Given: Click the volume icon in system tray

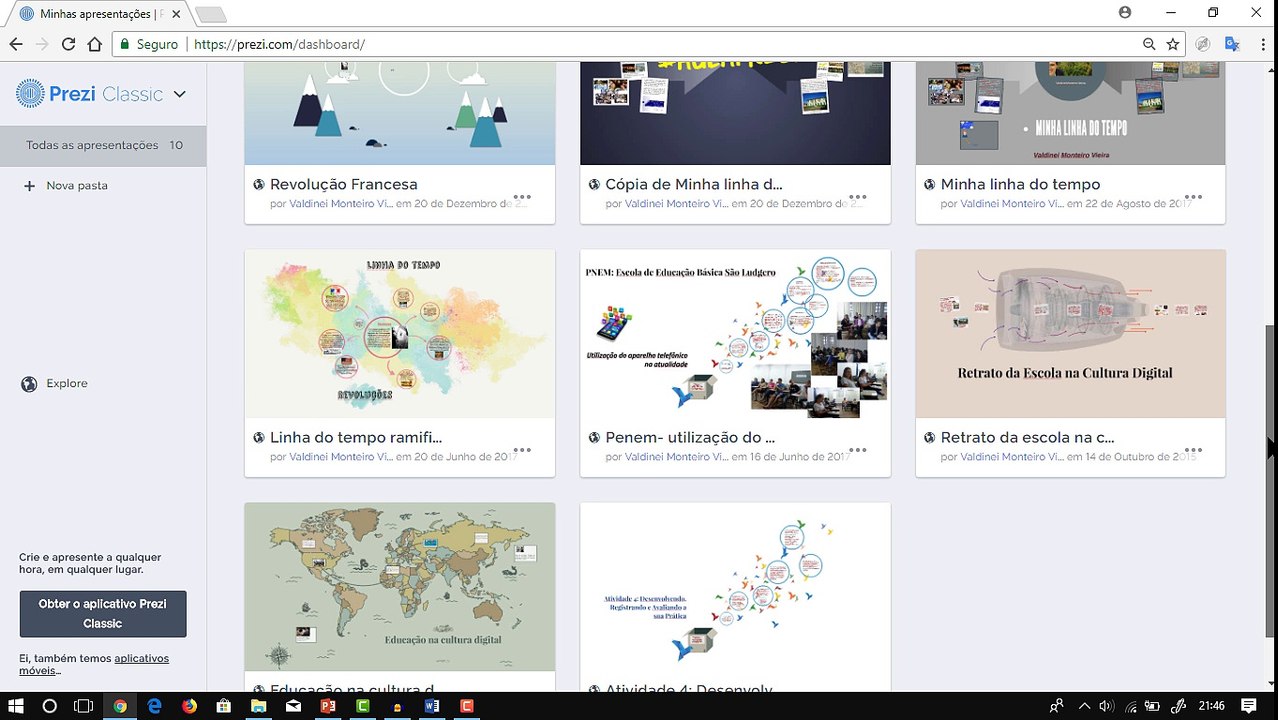Looking at the screenshot, I should [1106, 706].
